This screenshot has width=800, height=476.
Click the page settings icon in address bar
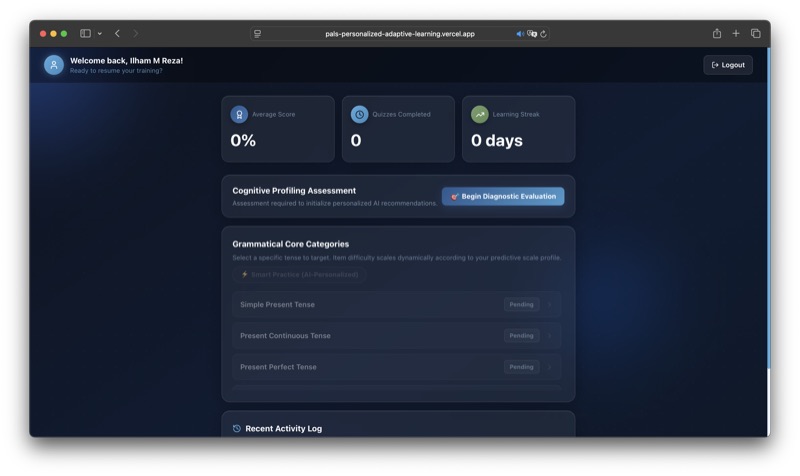(x=258, y=34)
